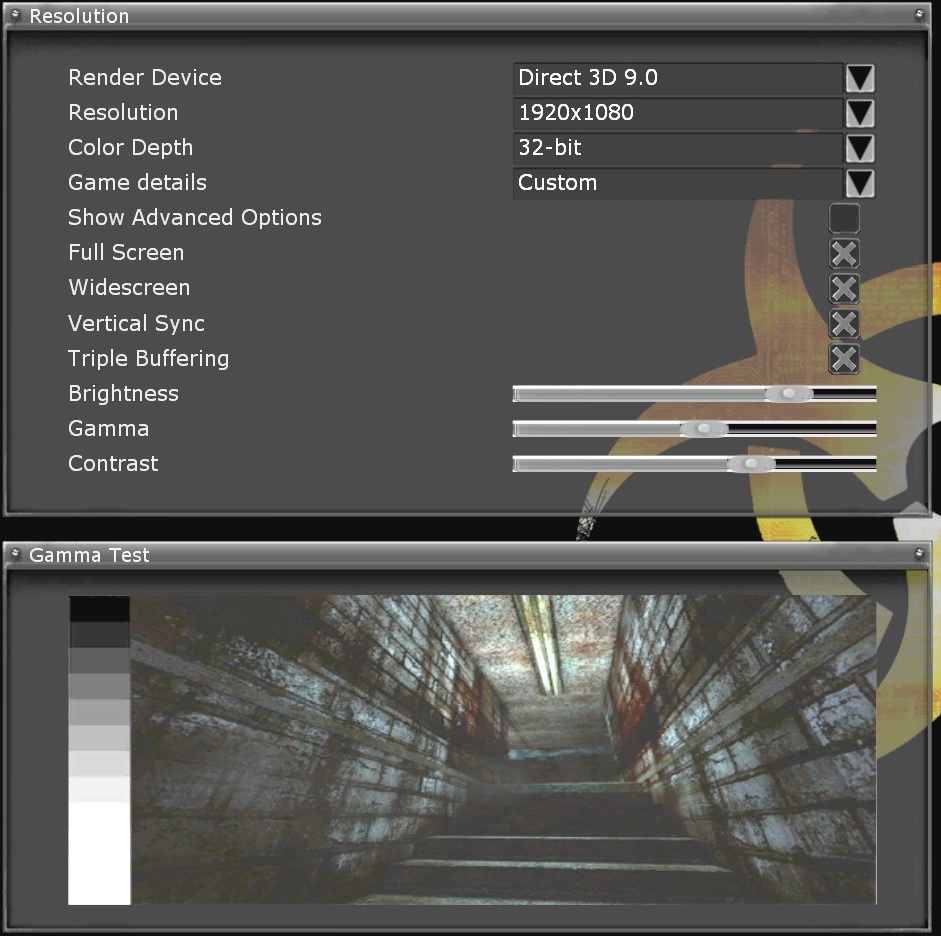Click the Gamma Test title text

coord(89,555)
